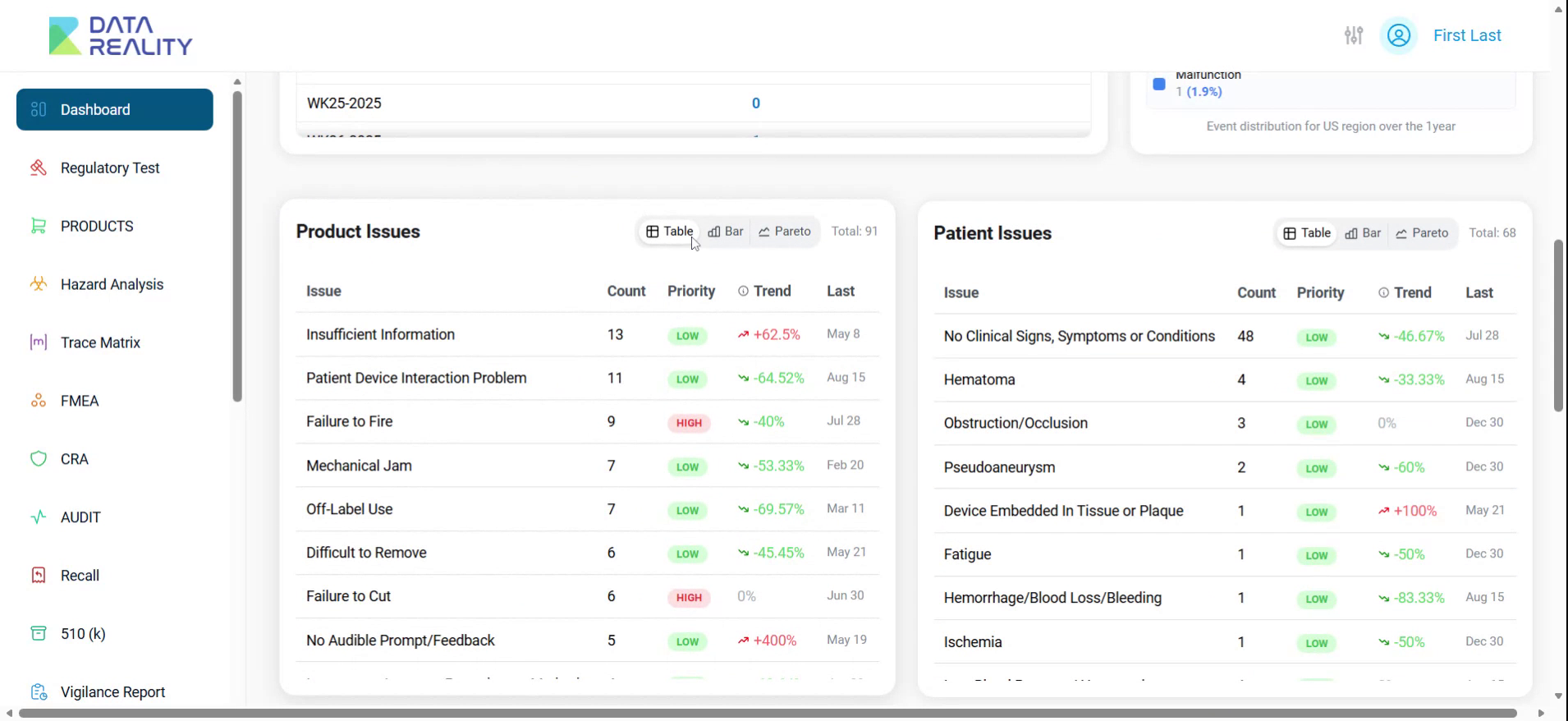The height and width of the screenshot is (721, 1568).
Task: Click the WK25-2025 count value 0
Action: coord(756,103)
